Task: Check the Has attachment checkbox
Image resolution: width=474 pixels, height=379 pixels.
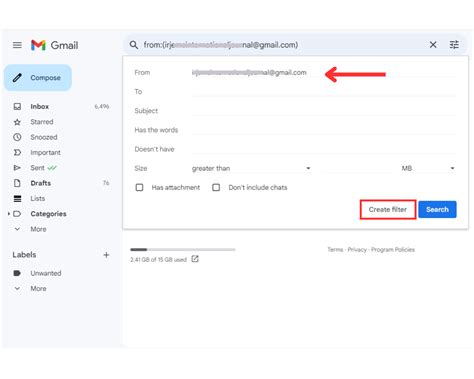Action: (139, 187)
